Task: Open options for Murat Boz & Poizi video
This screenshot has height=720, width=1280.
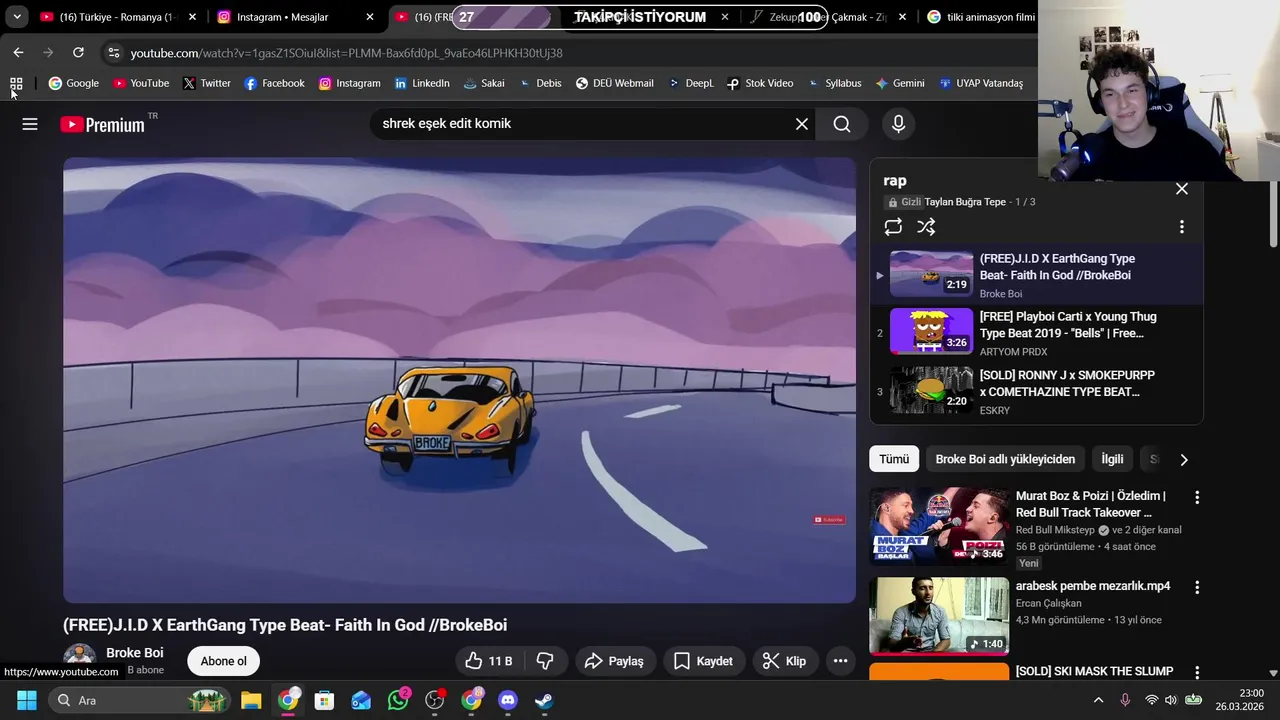Action: tap(1196, 497)
